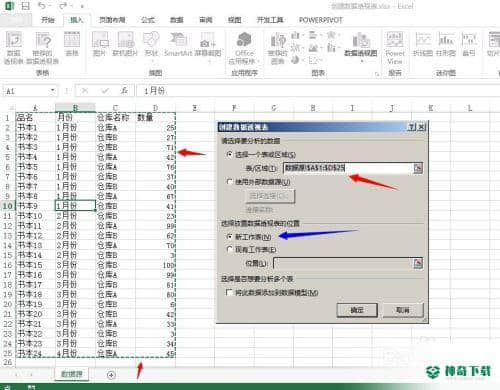Confirm dialog with the OK button

coord(357,310)
